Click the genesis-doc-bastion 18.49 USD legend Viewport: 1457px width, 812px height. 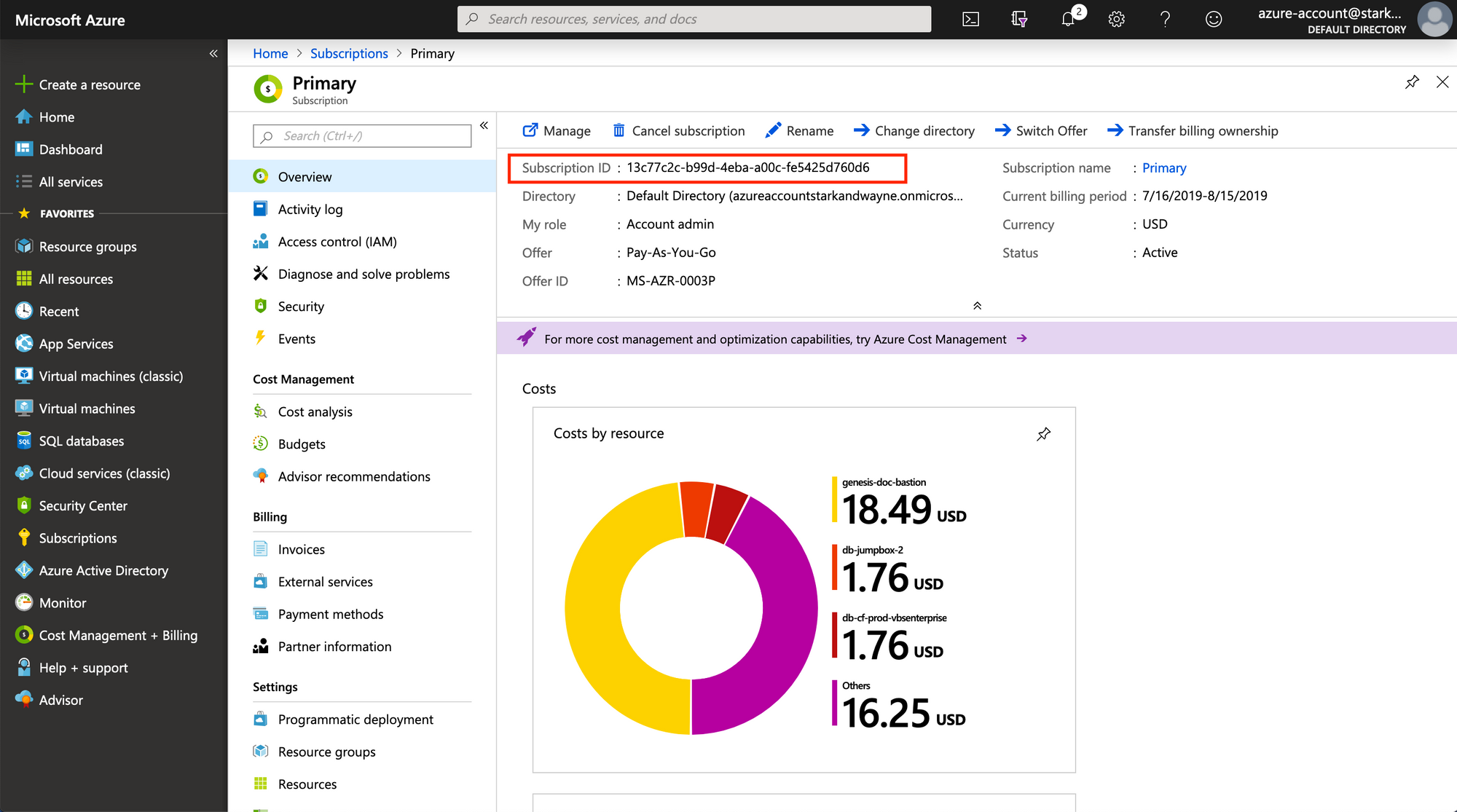pyautogui.click(x=900, y=502)
